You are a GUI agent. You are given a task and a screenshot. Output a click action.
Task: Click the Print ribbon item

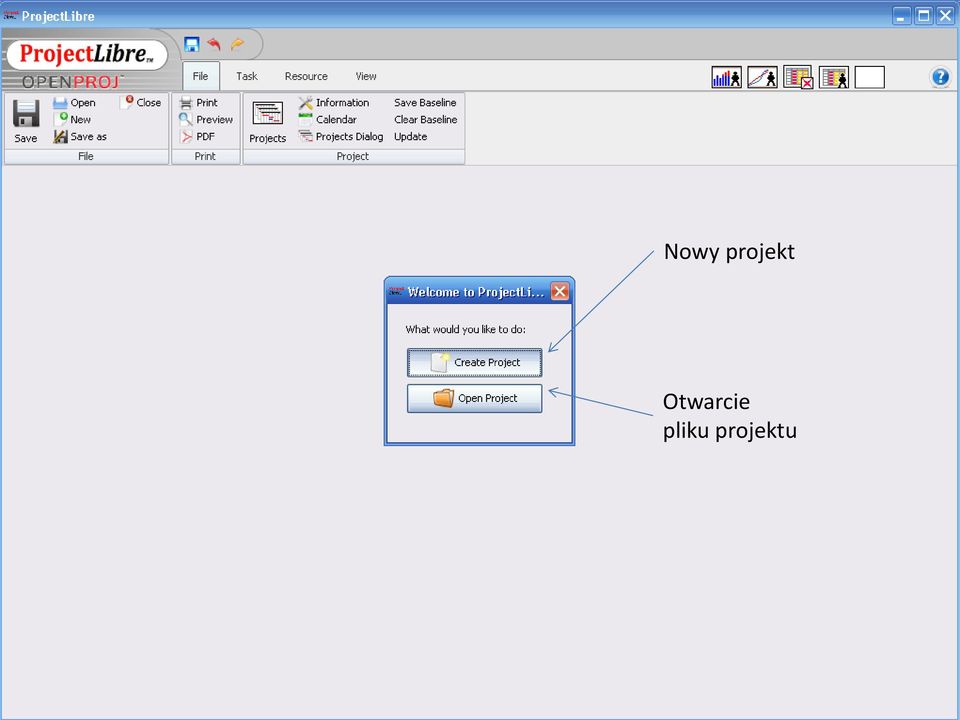[199, 102]
